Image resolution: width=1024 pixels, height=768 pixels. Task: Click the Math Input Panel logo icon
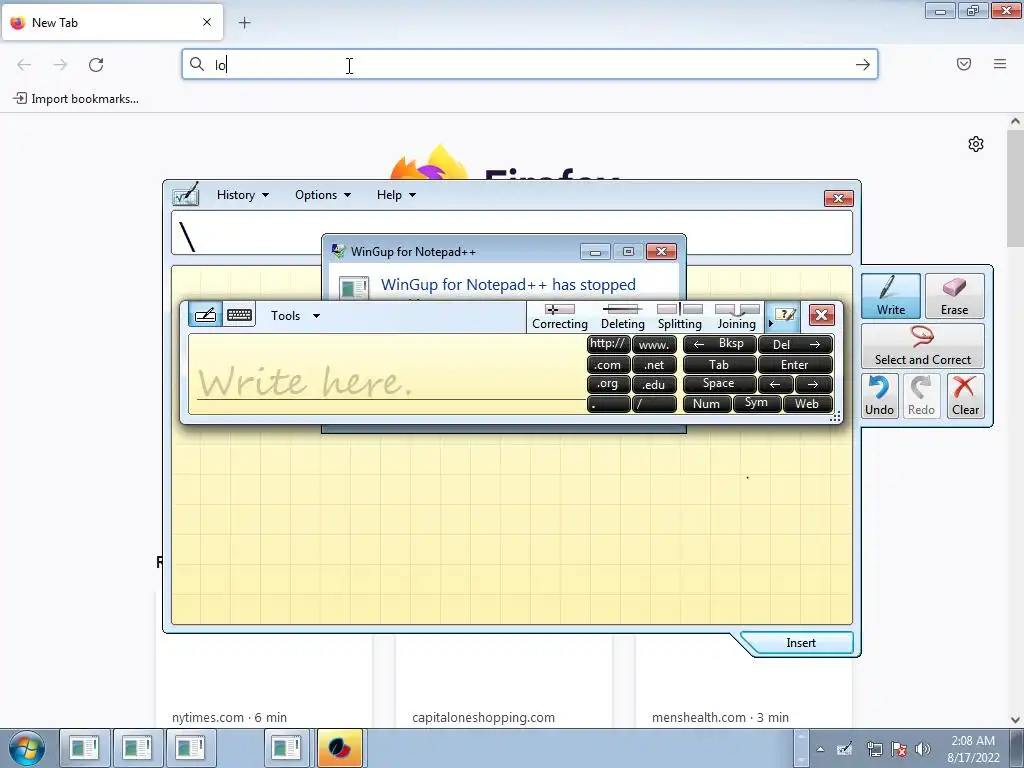pyautogui.click(x=185, y=195)
